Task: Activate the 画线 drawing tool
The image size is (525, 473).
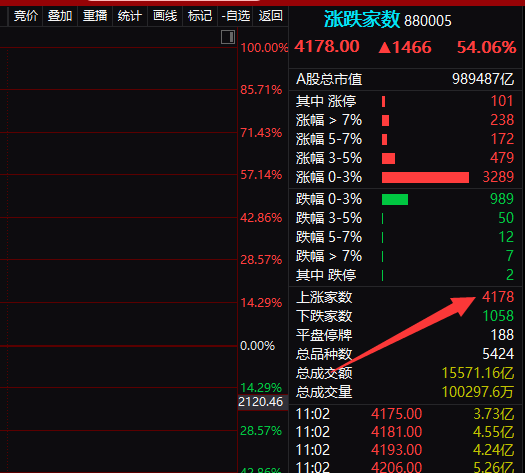Action: pos(165,16)
